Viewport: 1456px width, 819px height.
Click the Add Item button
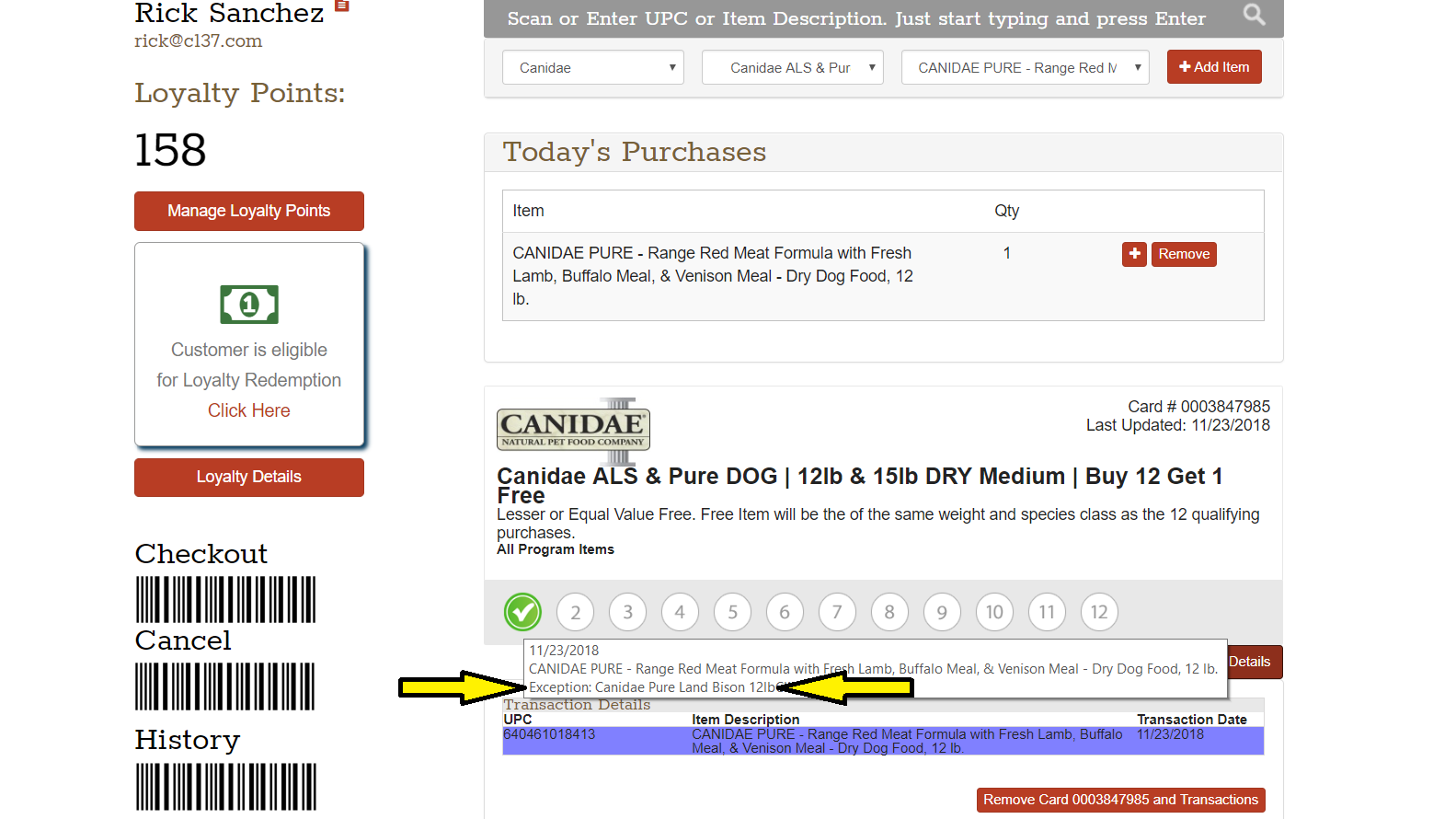pos(1214,67)
